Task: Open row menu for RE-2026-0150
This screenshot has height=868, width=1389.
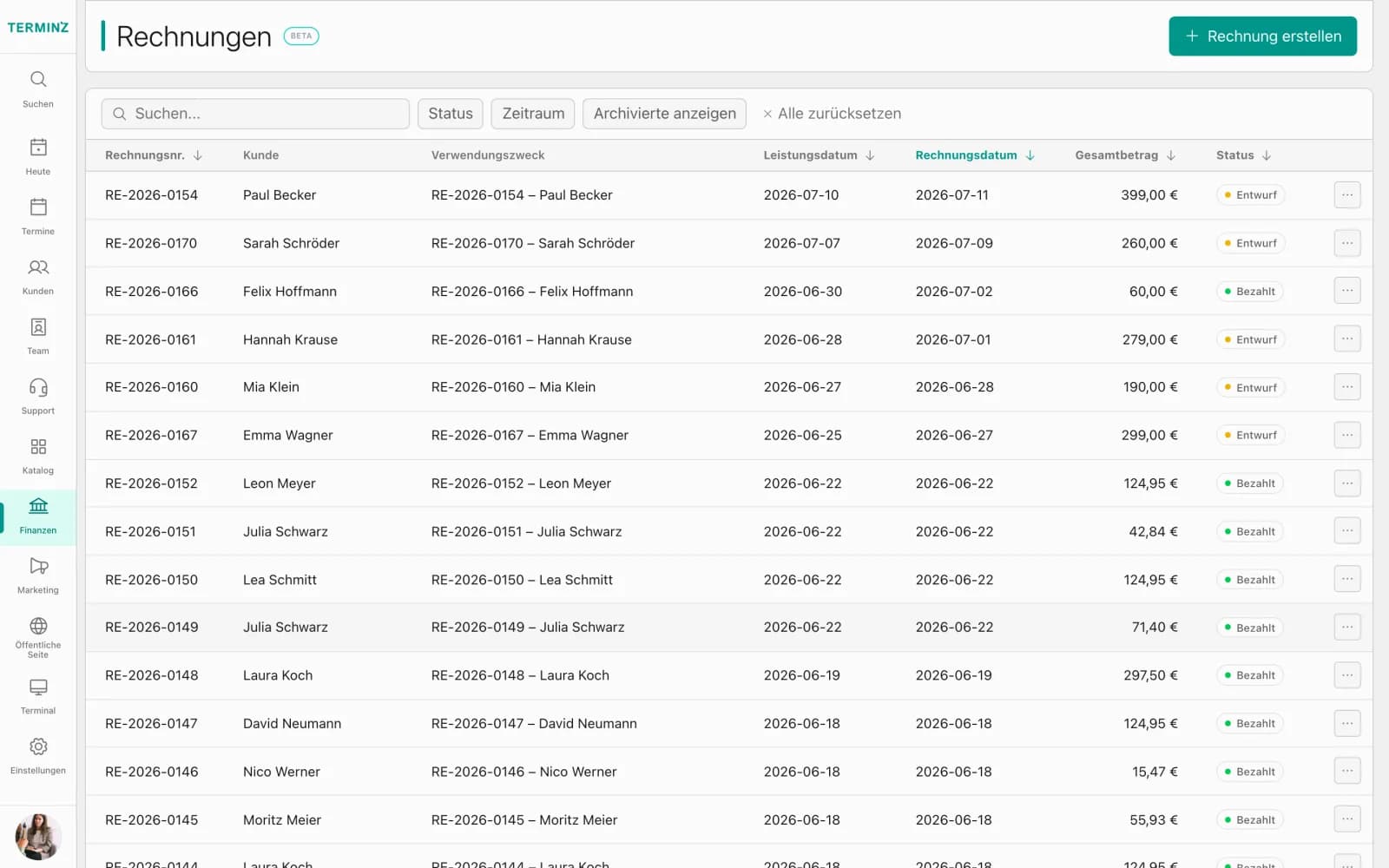Action: (1347, 579)
